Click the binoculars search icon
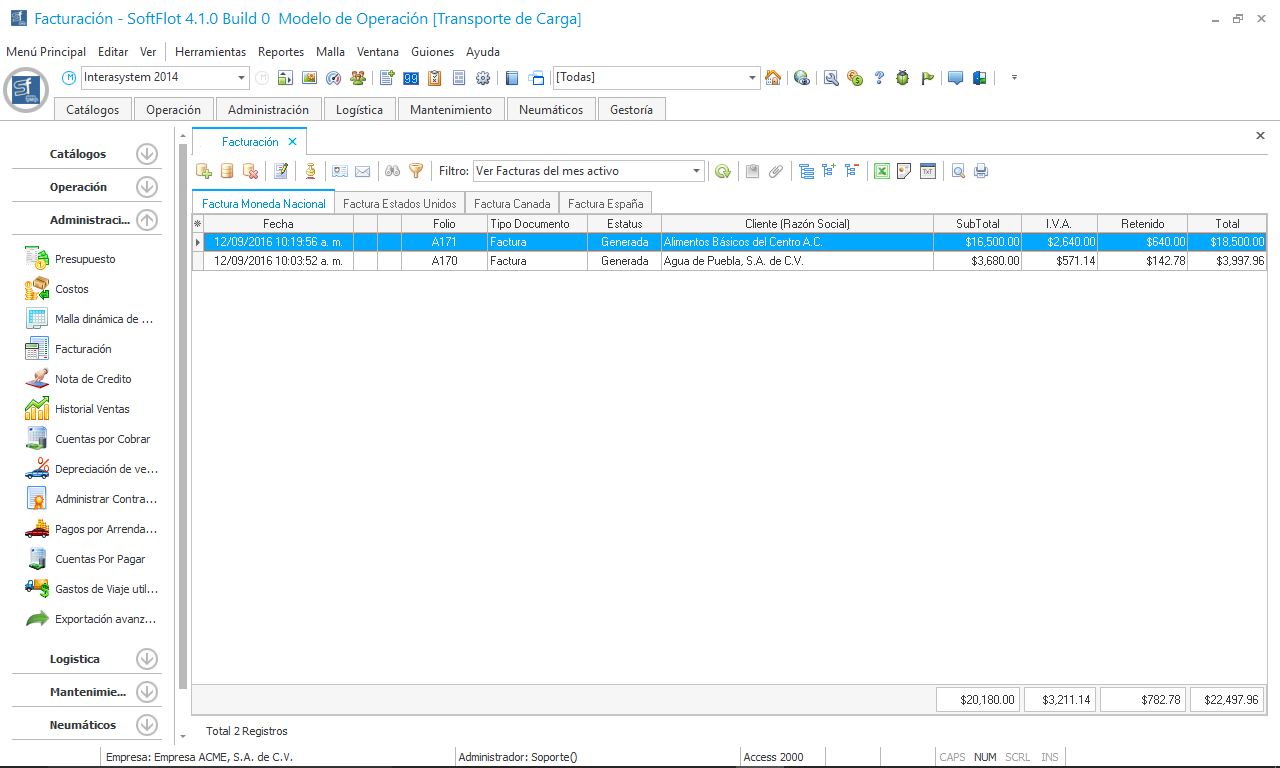Viewport: 1280px width, 768px height. point(393,171)
